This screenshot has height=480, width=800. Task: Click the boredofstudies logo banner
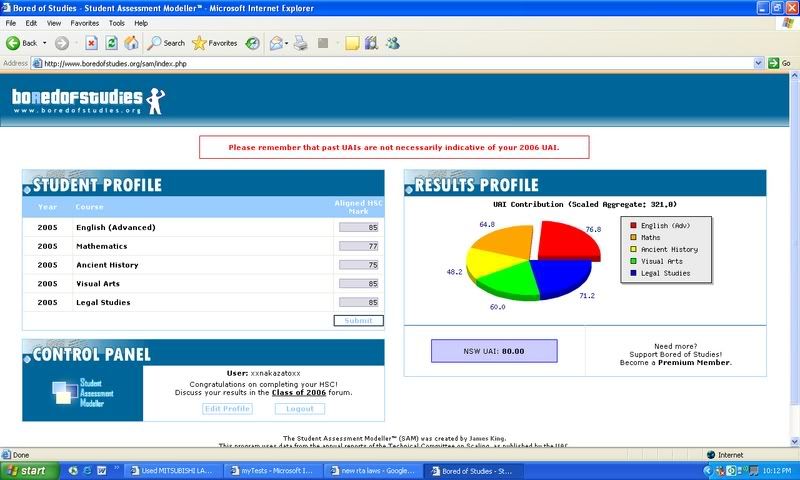pos(88,100)
